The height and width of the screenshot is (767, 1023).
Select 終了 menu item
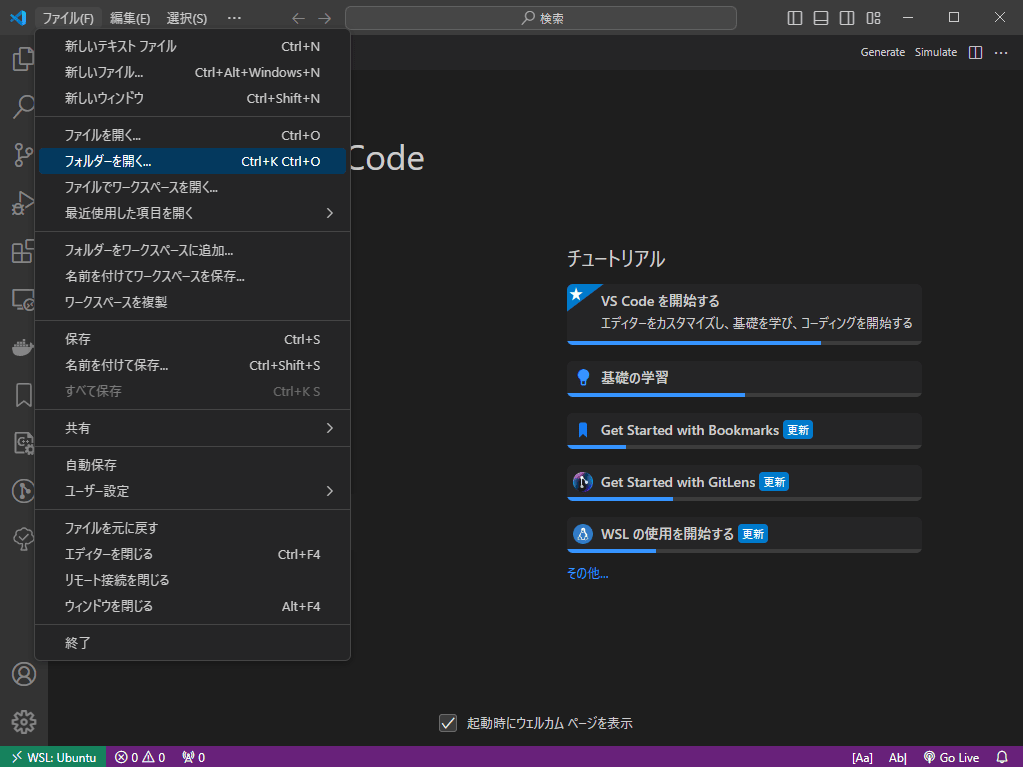(192, 643)
